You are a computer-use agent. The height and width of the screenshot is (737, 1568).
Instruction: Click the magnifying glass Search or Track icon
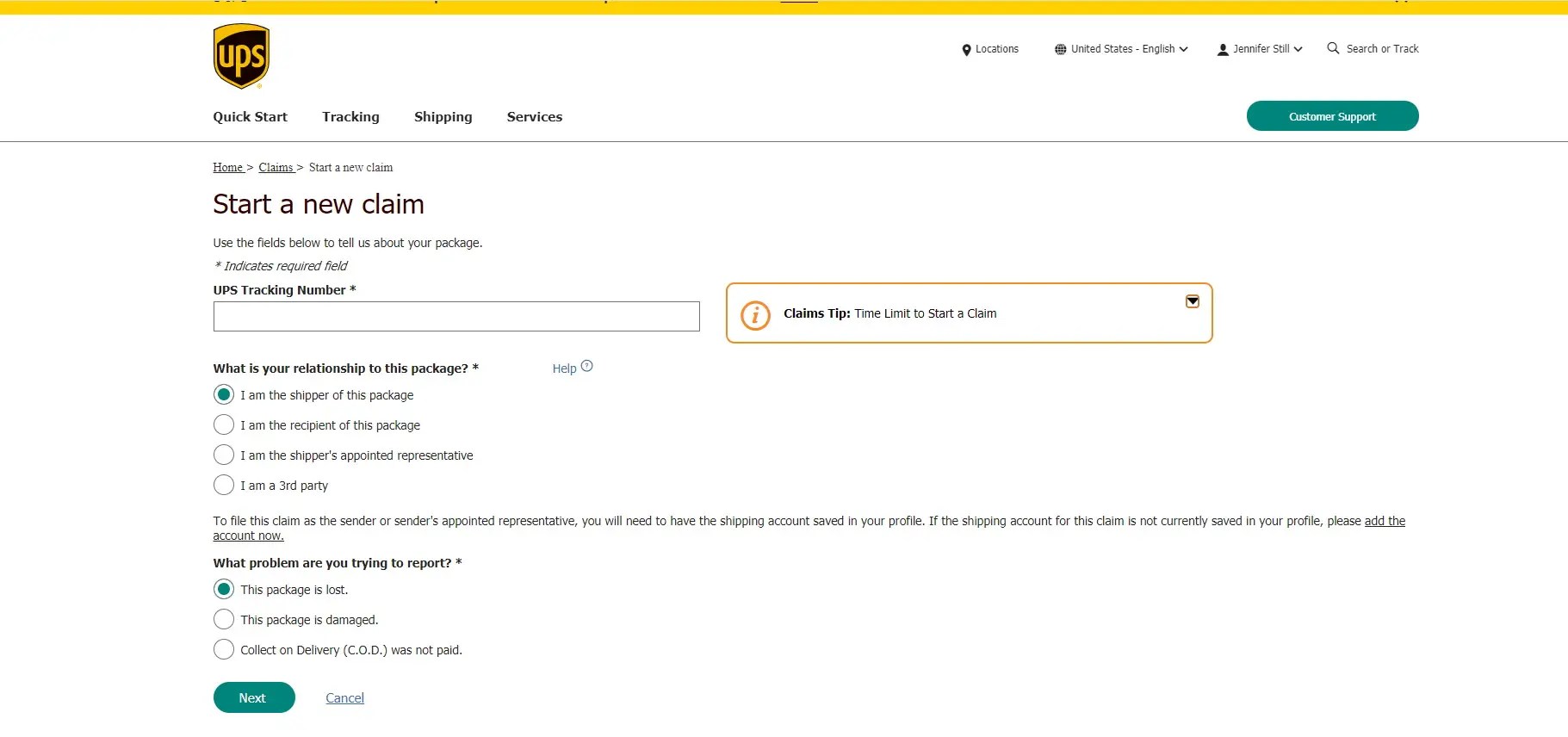(x=1333, y=48)
